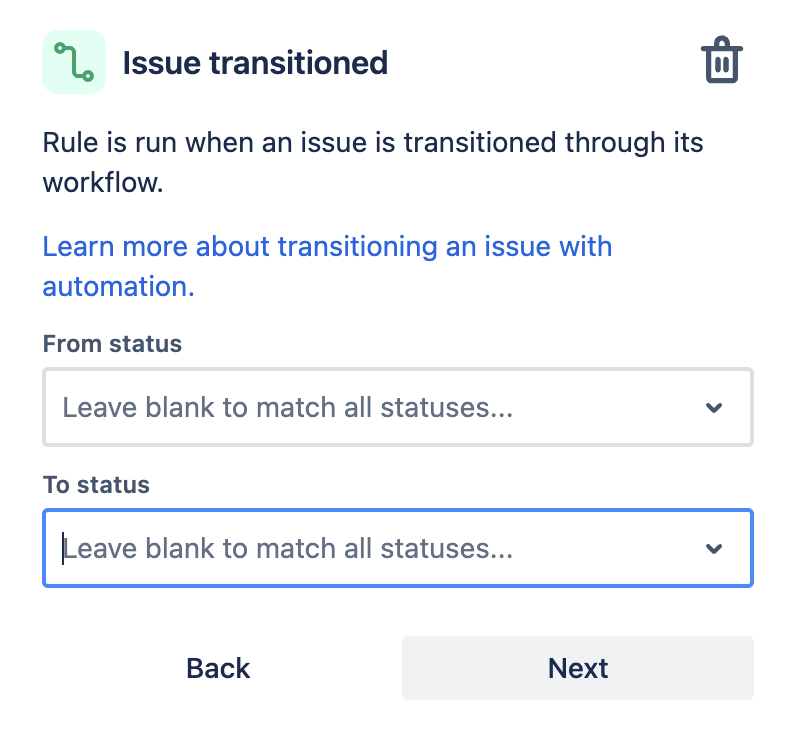Open the Learn more about transitioning link
The image size is (796, 740).
click(327, 246)
